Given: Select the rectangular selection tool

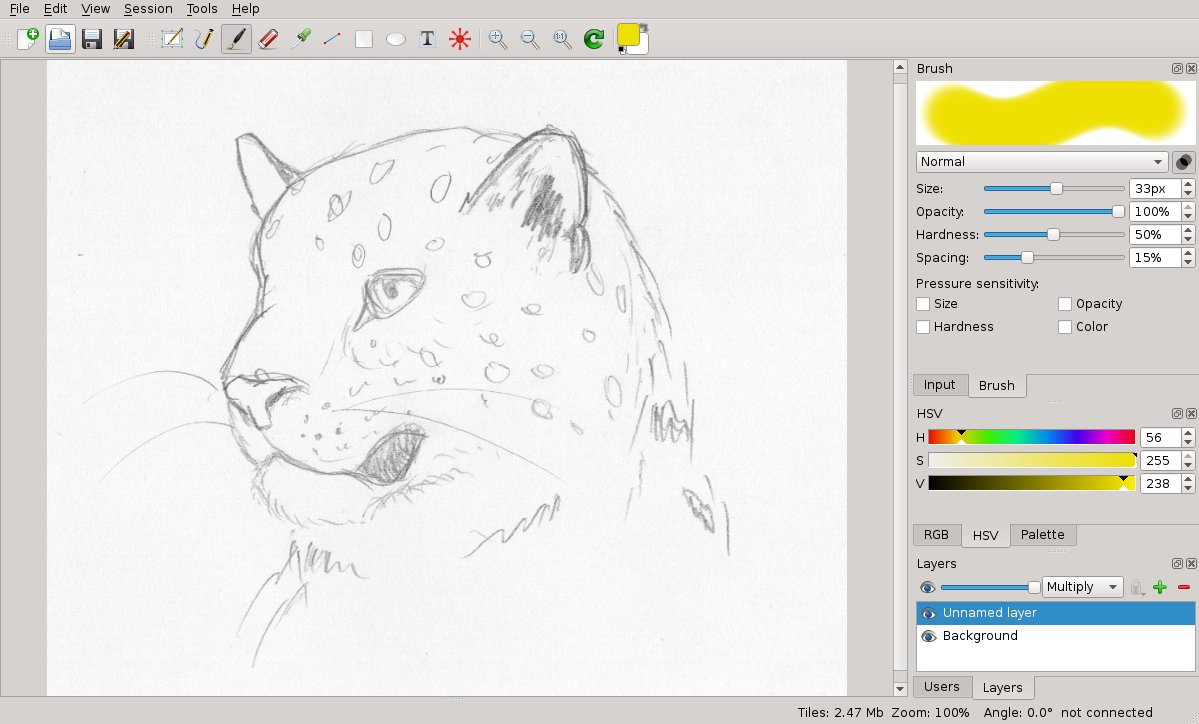Looking at the screenshot, I should [171, 39].
